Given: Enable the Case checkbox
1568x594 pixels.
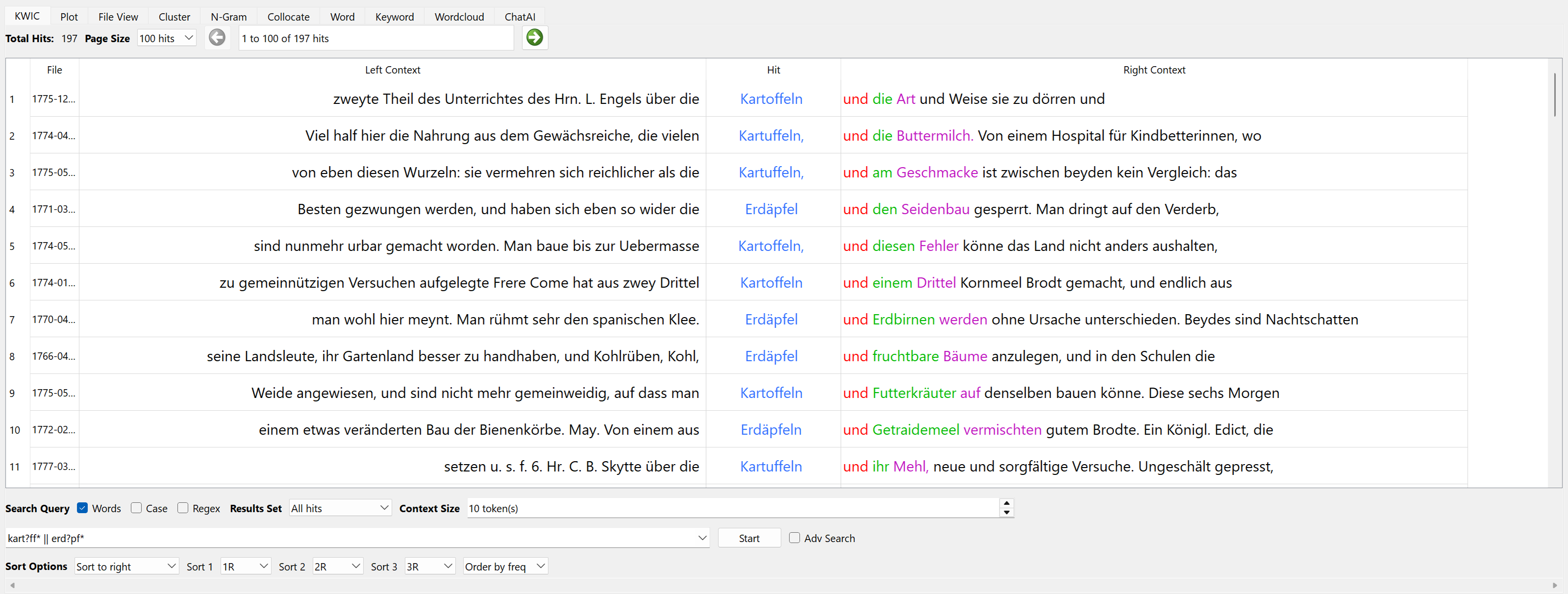Looking at the screenshot, I should pos(137,508).
